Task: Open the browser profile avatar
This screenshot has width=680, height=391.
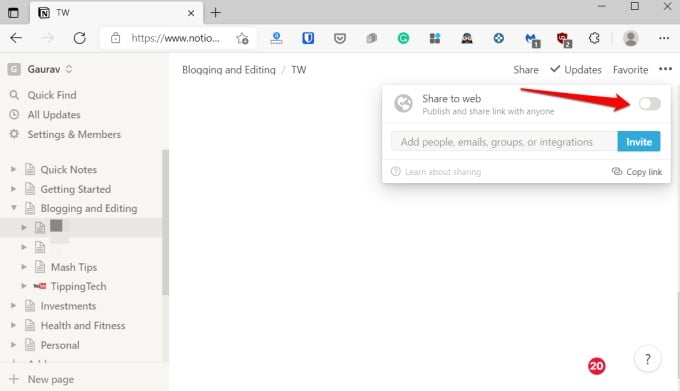Action: pyautogui.click(x=631, y=38)
